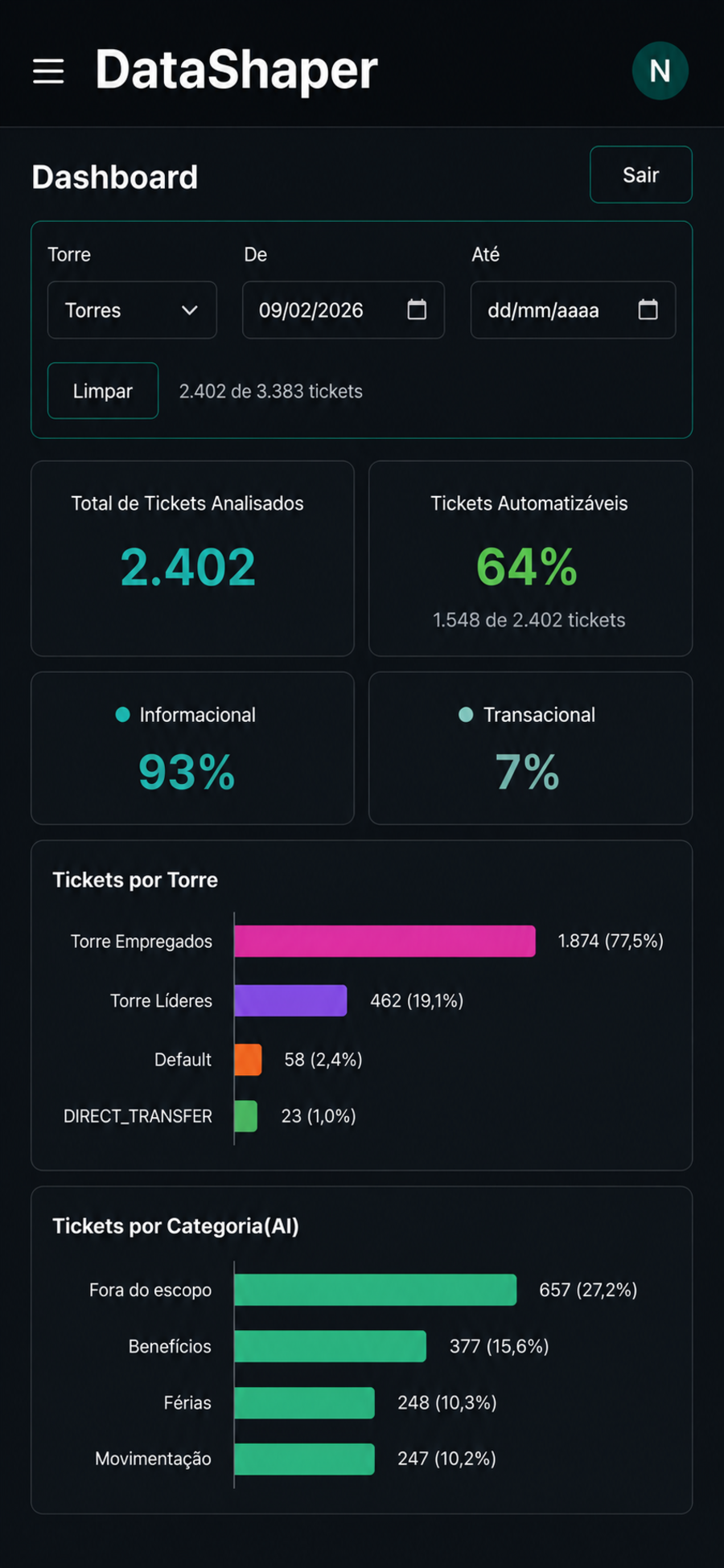Open the hamburger navigation menu

[48, 71]
